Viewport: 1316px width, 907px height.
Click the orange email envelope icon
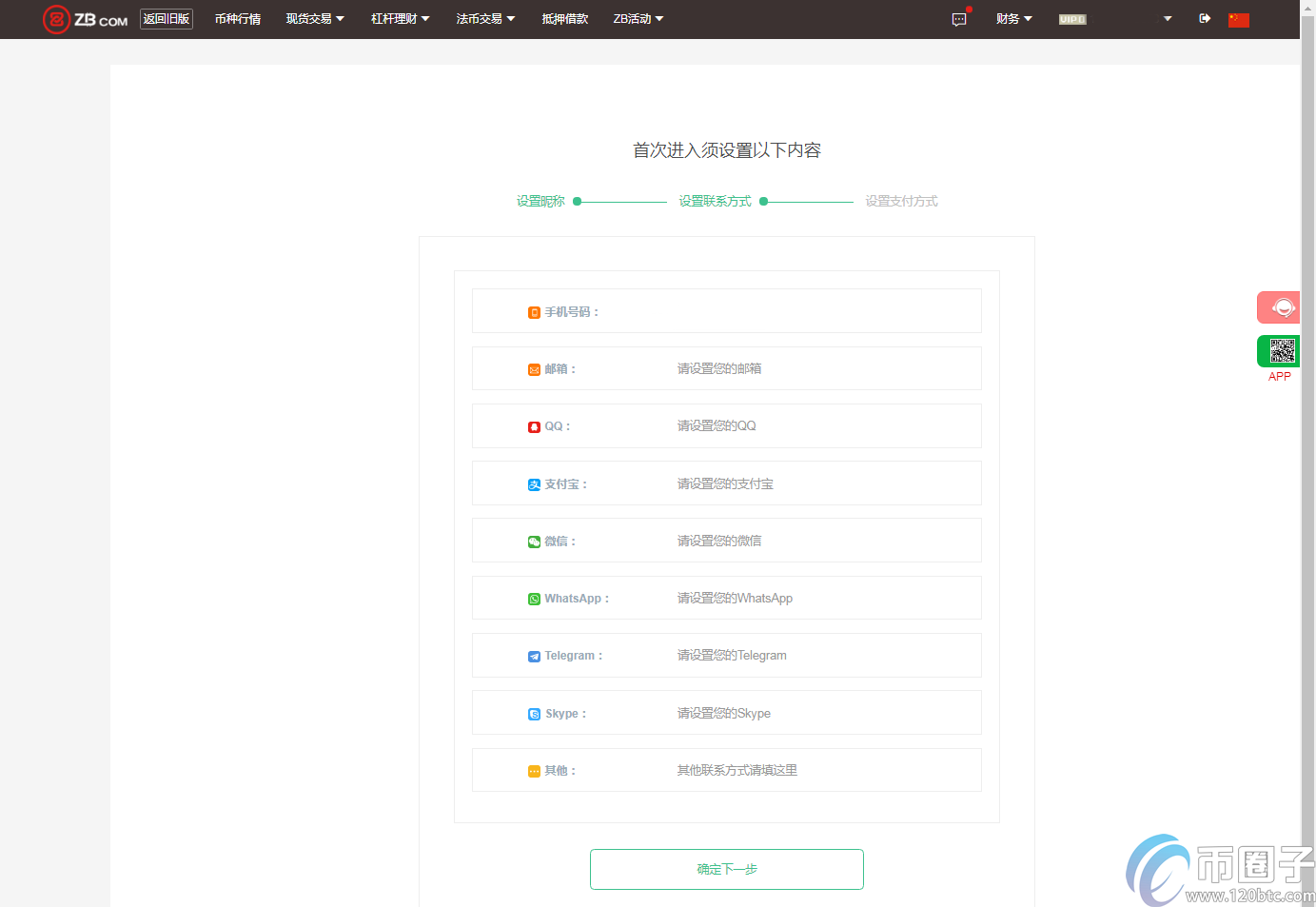[x=534, y=369]
